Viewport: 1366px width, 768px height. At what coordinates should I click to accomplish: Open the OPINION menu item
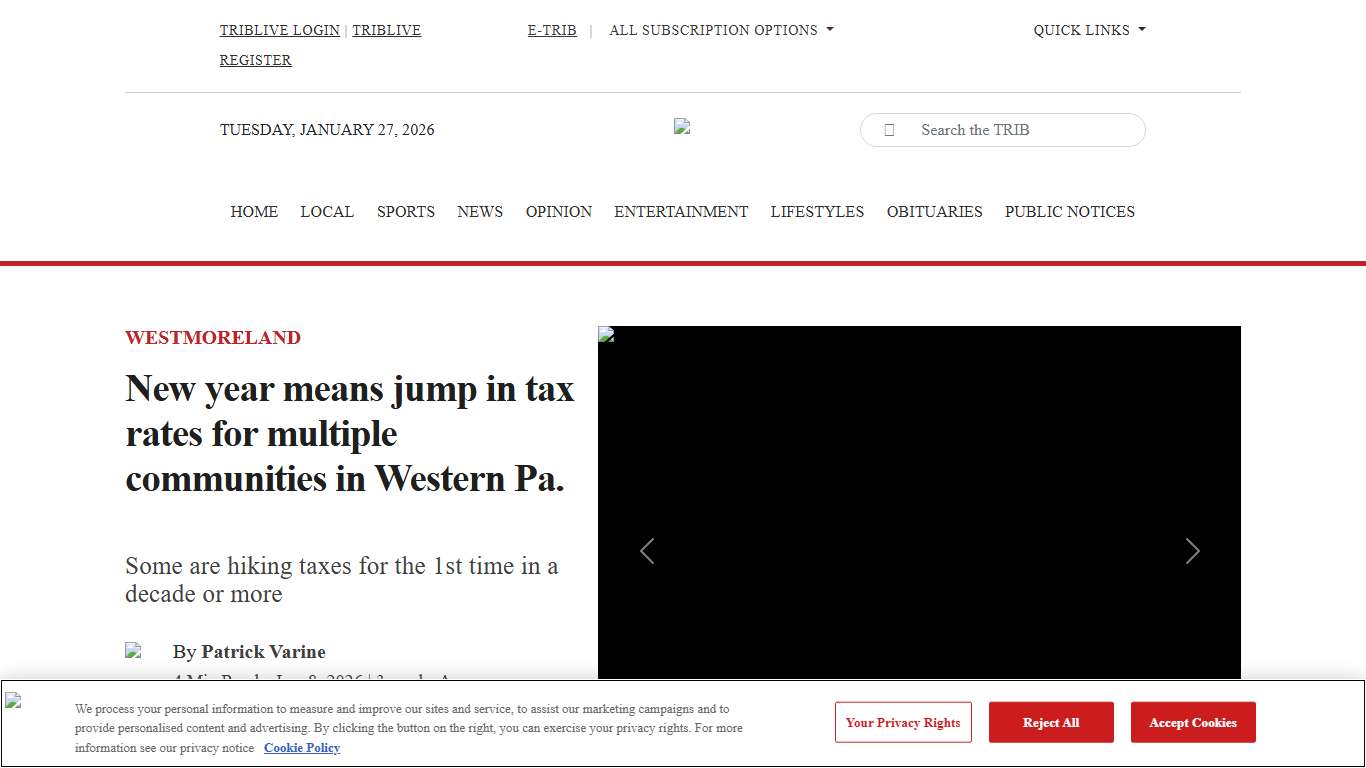pos(558,211)
